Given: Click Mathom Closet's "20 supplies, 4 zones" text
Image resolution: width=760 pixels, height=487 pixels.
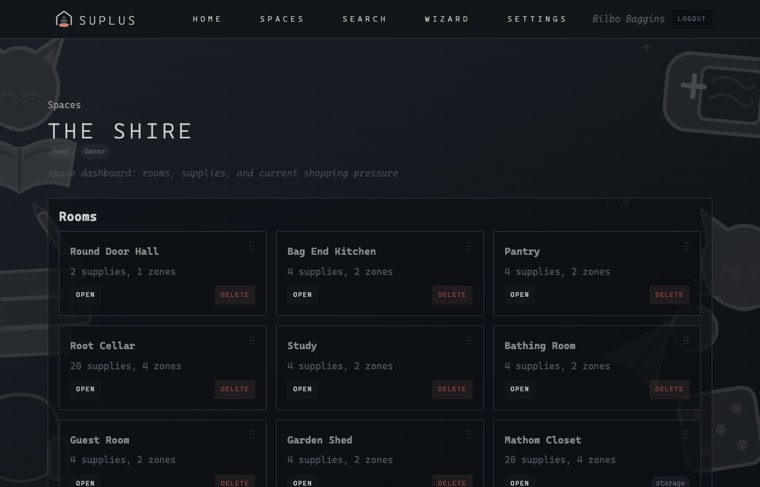Looking at the screenshot, I should click(560, 460).
